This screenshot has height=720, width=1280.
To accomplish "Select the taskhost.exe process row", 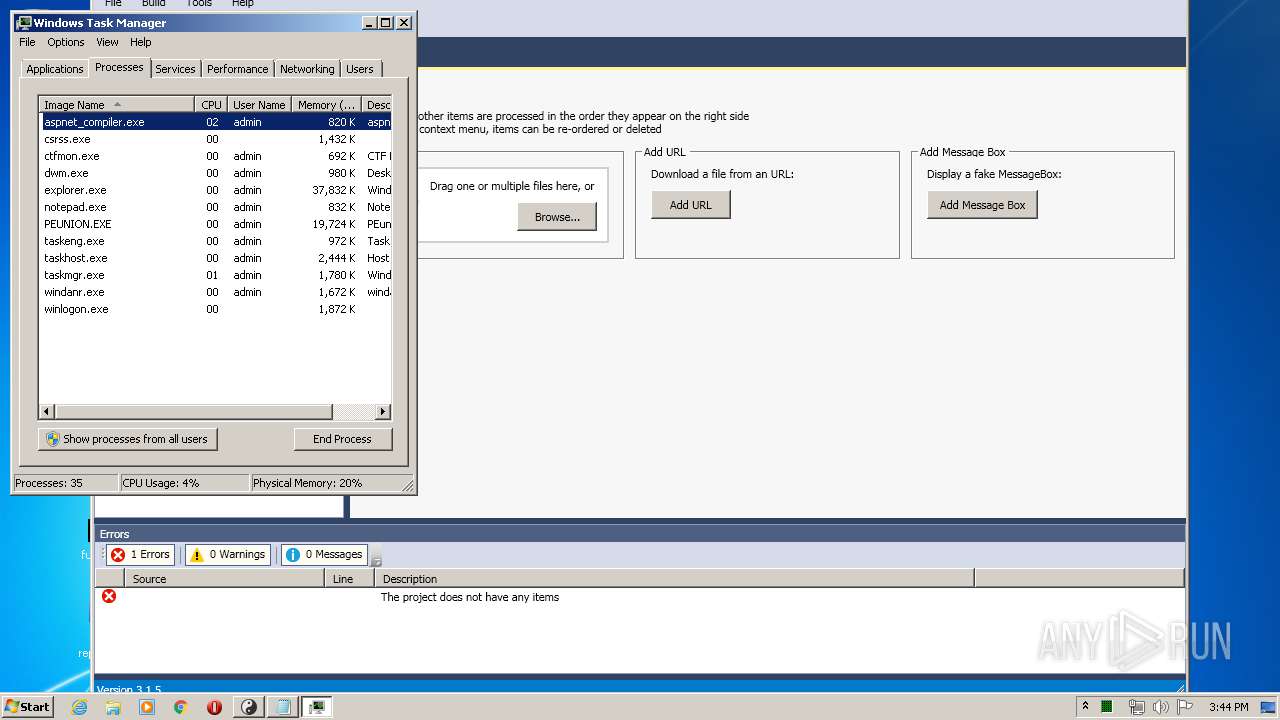I will [215, 258].
